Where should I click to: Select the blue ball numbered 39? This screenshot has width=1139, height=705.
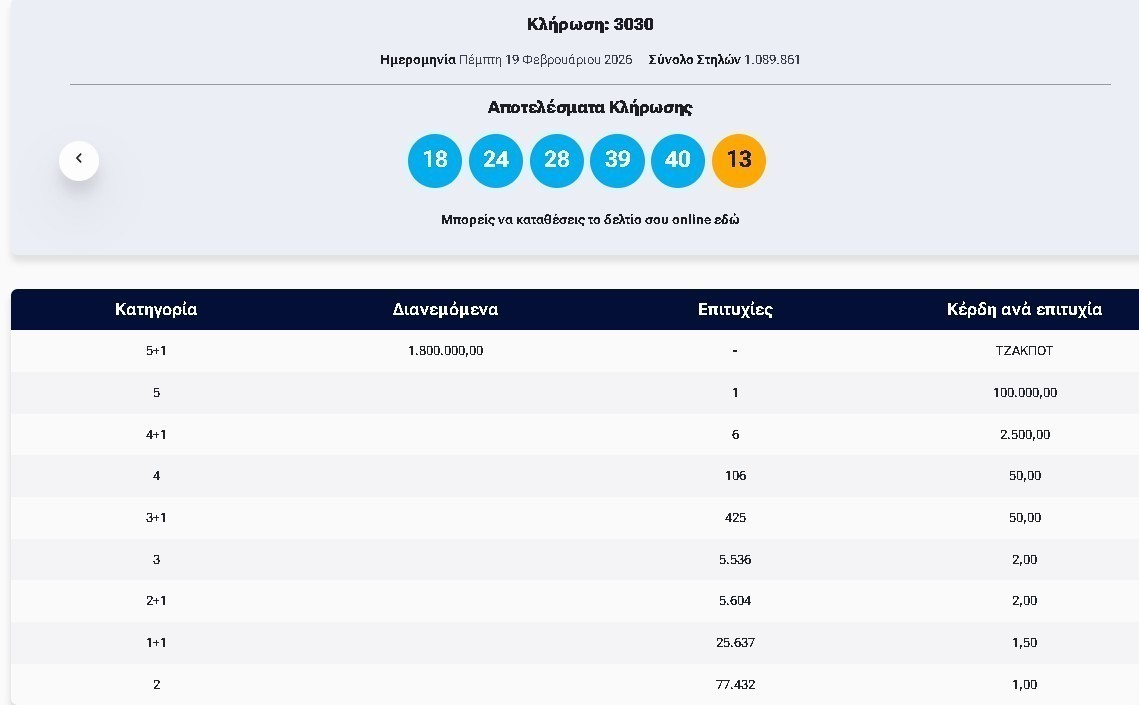point(617,160)
